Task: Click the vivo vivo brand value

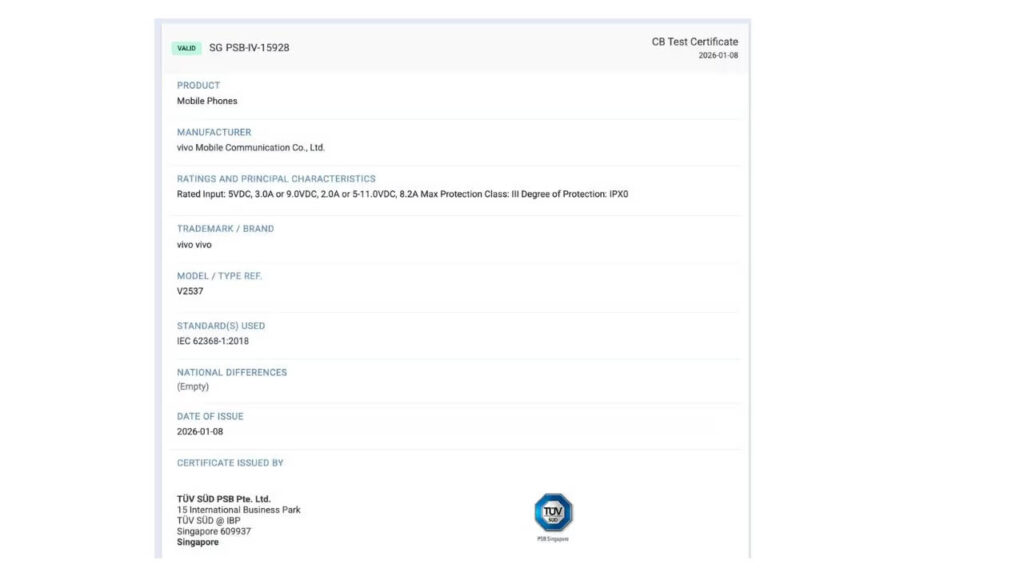Action: (194, 244)
